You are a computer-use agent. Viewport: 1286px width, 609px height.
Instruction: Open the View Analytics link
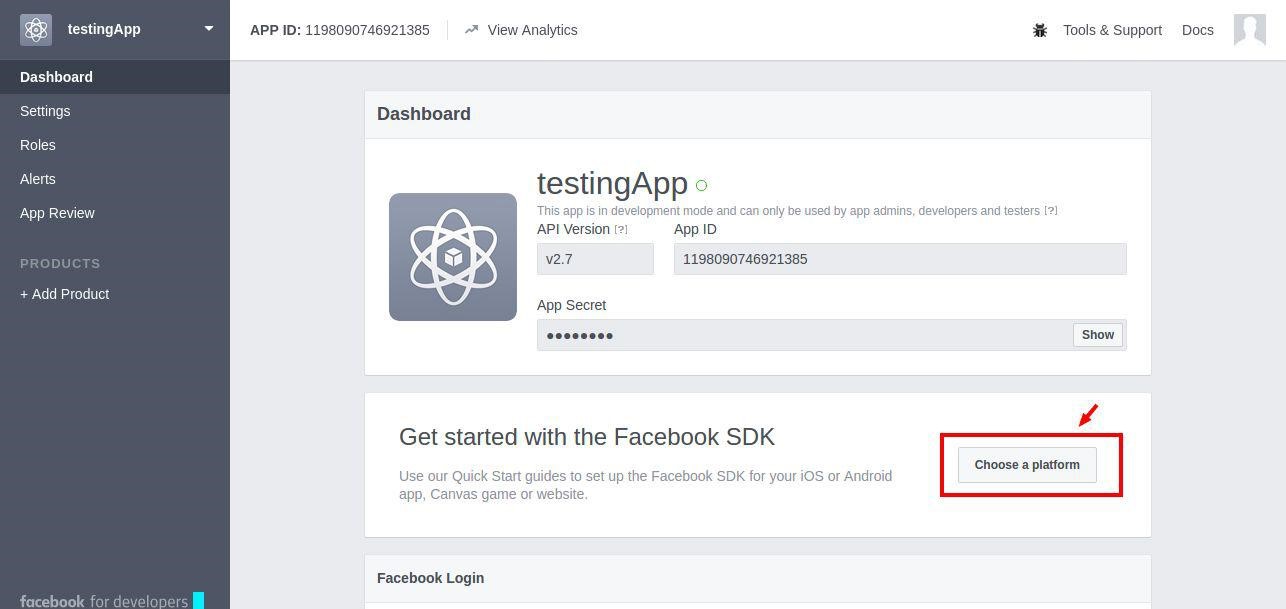[532, 30]
